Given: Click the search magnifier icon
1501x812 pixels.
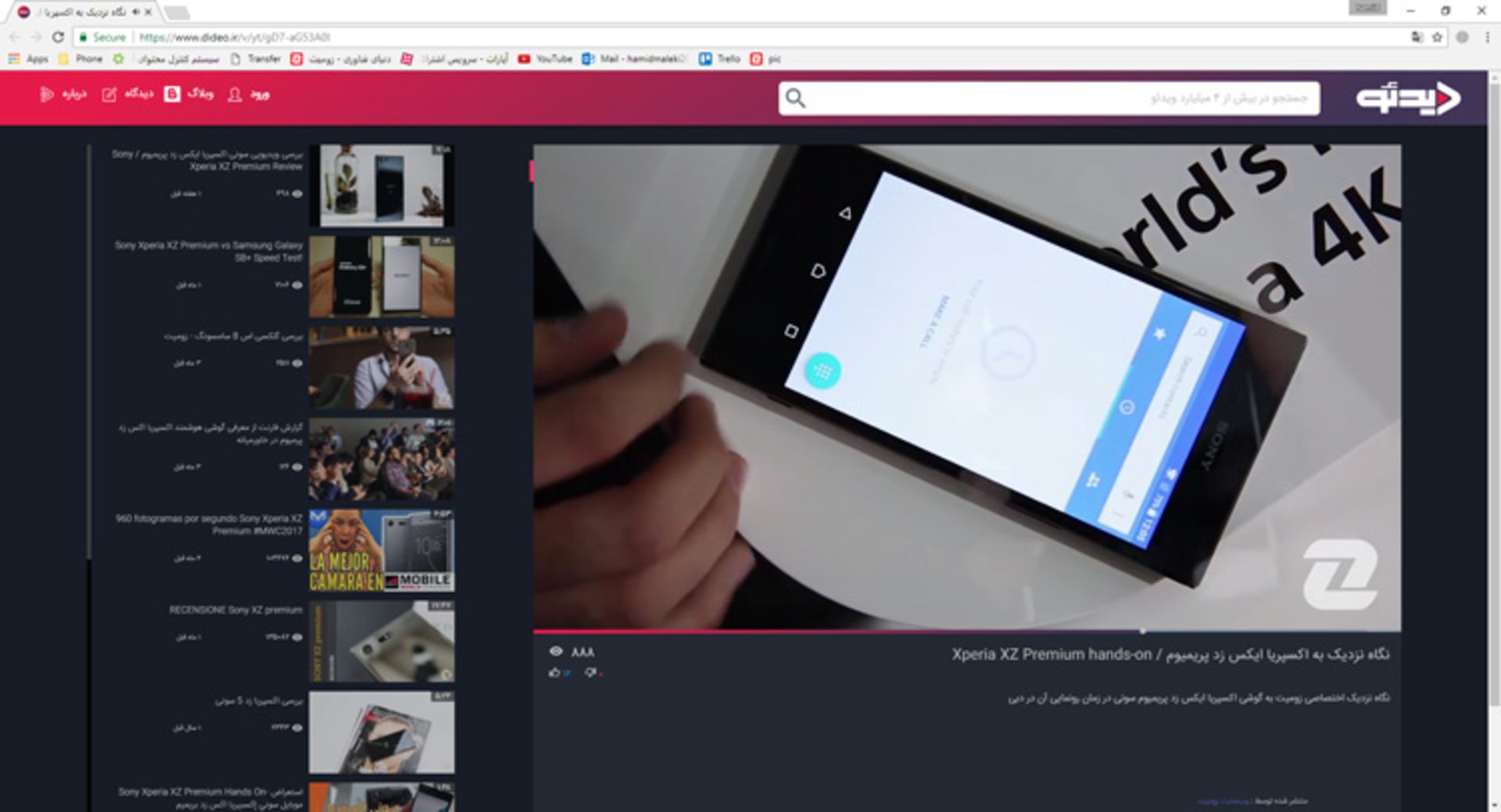Looking at the screenshot, I should coord(796,98).
